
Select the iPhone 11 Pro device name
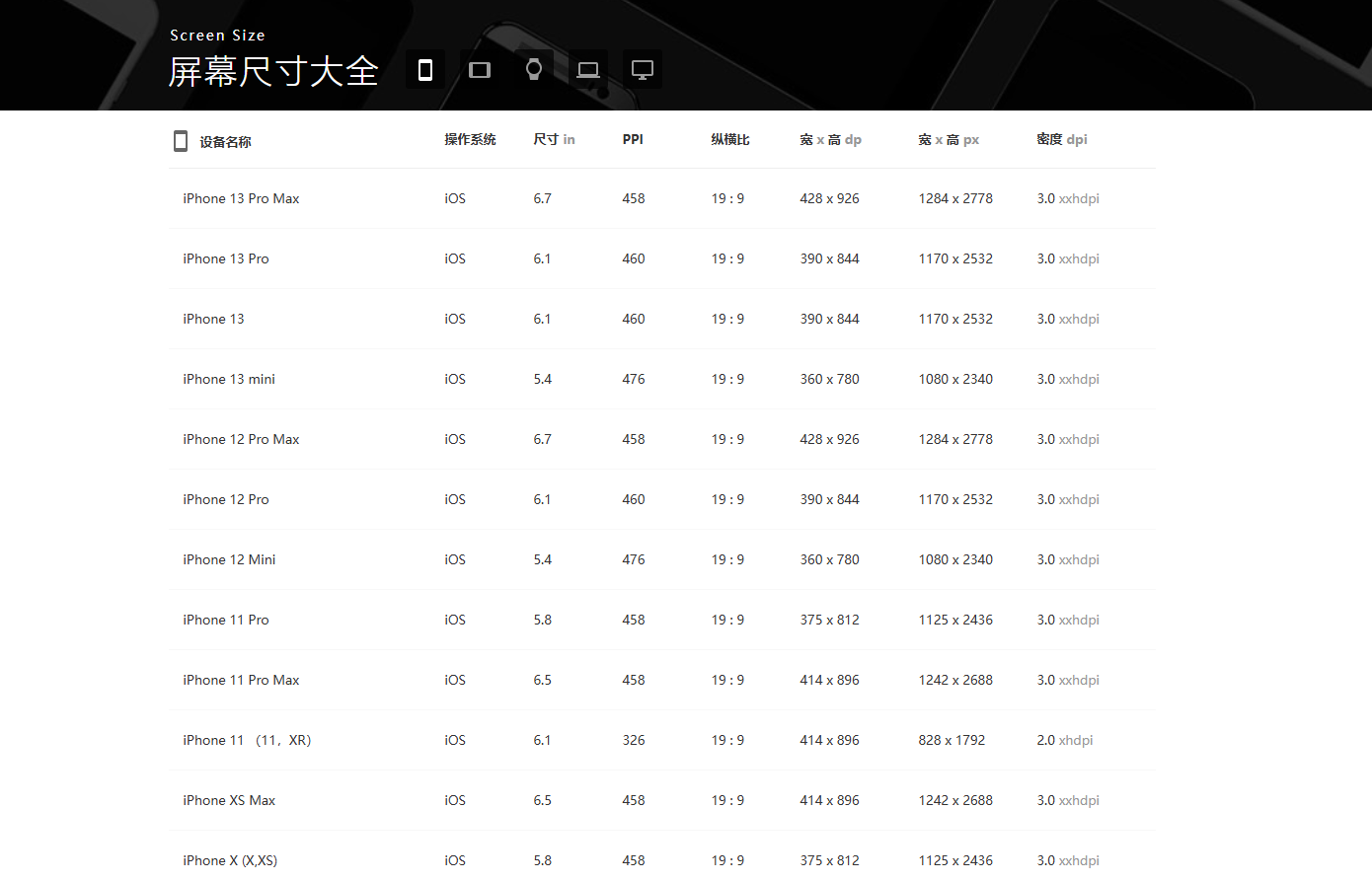[226, 620]
